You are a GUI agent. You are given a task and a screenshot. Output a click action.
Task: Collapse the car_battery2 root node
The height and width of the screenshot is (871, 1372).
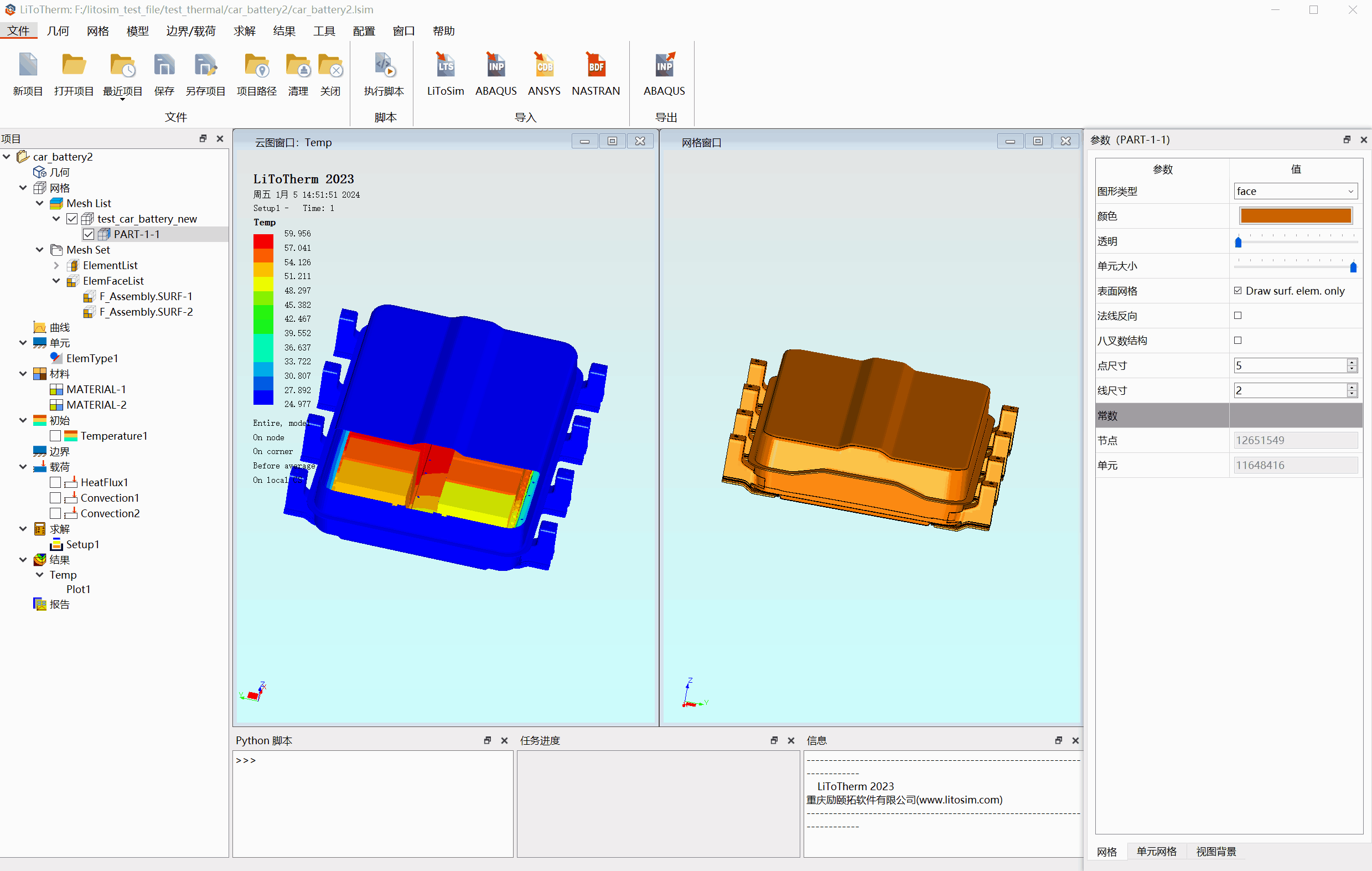click(x=7, y=156)
